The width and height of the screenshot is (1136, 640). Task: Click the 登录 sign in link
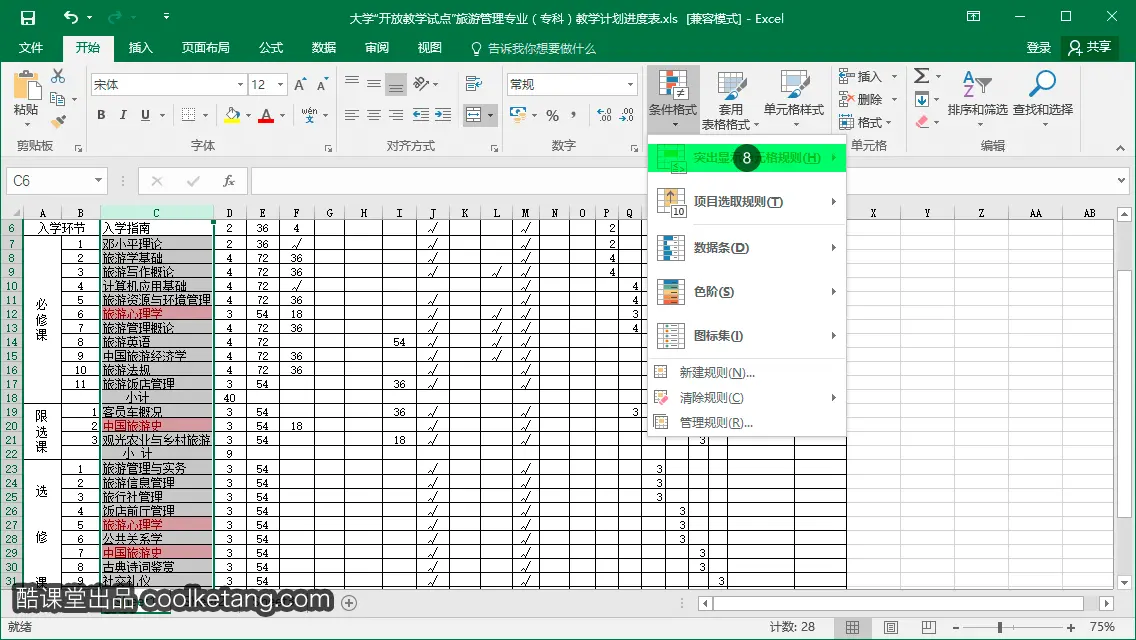click(1038, 48)
